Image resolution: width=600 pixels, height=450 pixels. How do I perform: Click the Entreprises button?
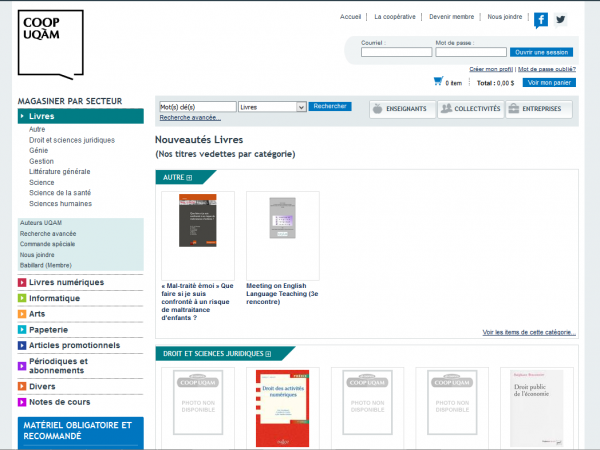pyautogui.click(x=539, y=109)
